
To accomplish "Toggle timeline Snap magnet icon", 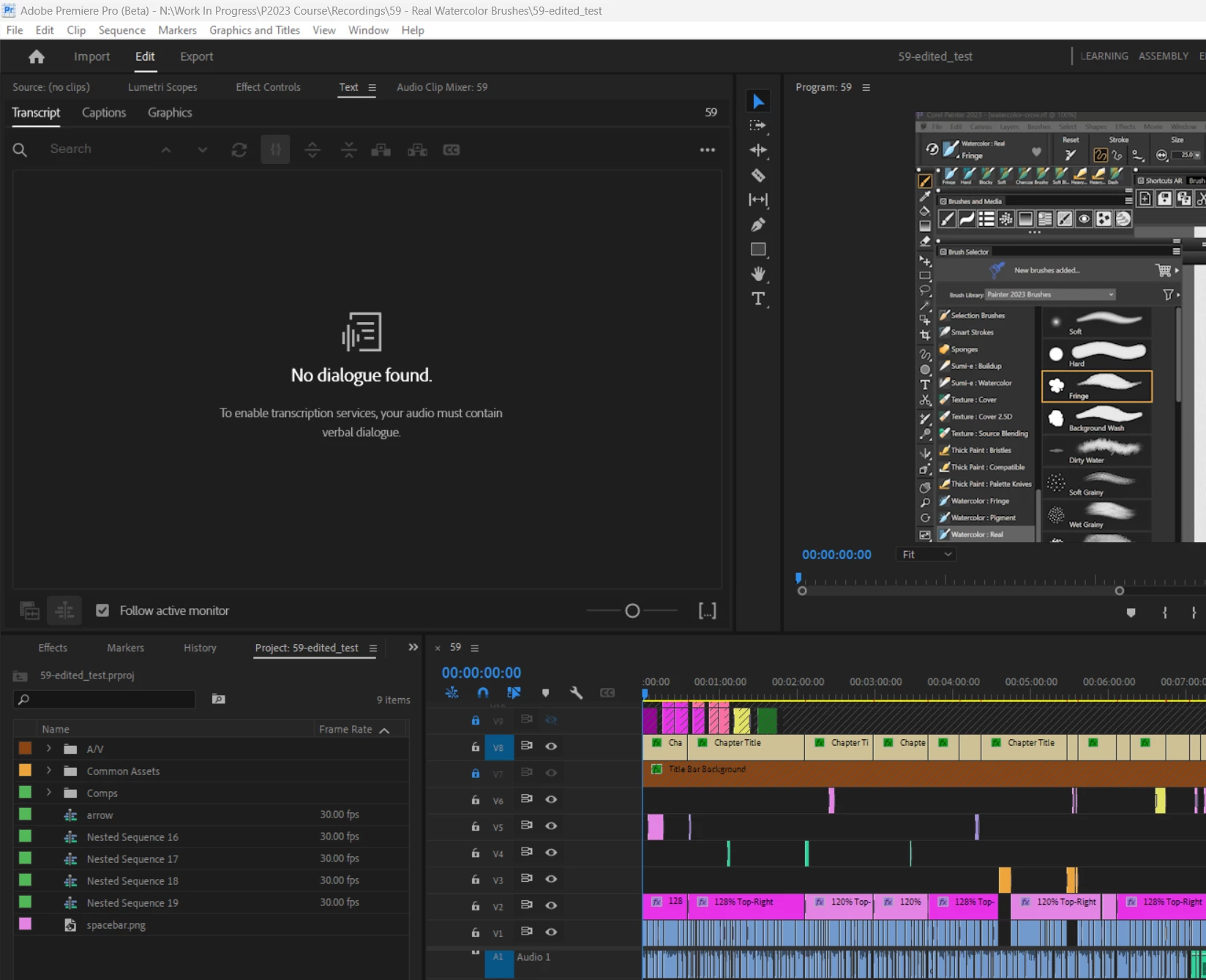I will click(x=483, y=692).
